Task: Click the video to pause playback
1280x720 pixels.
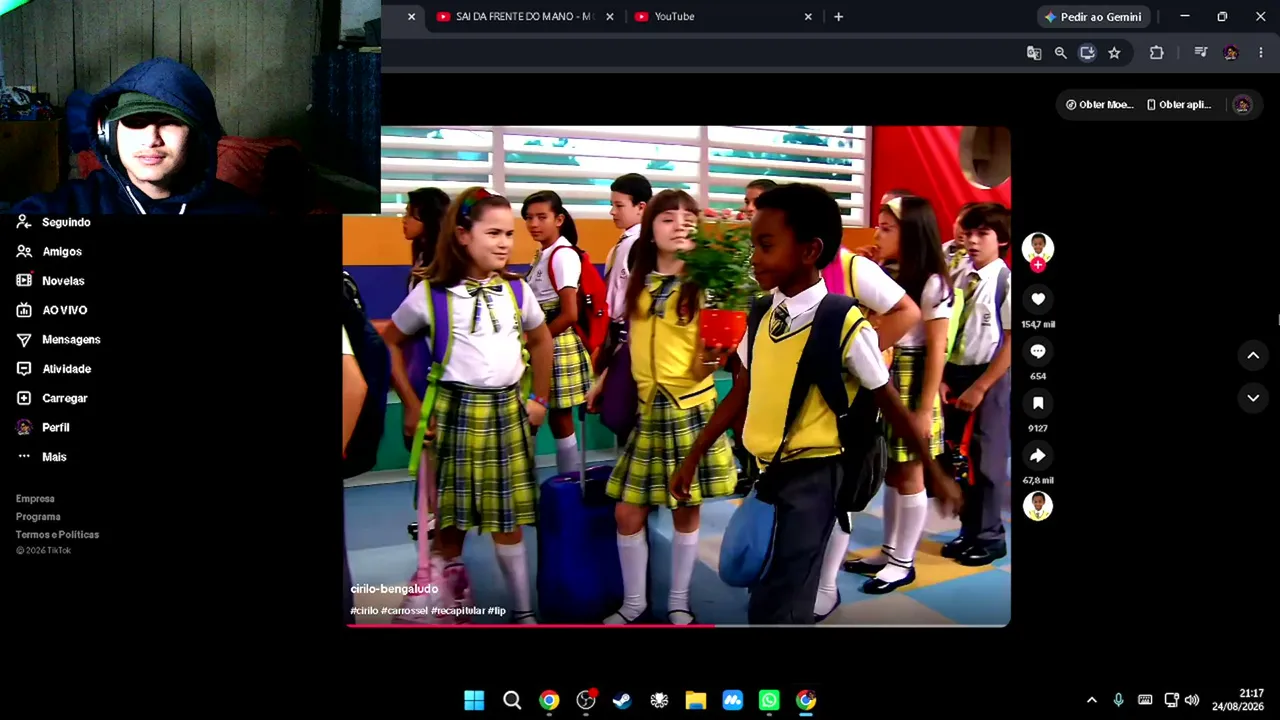Action: pyautogui.click(x=677, y=376)
